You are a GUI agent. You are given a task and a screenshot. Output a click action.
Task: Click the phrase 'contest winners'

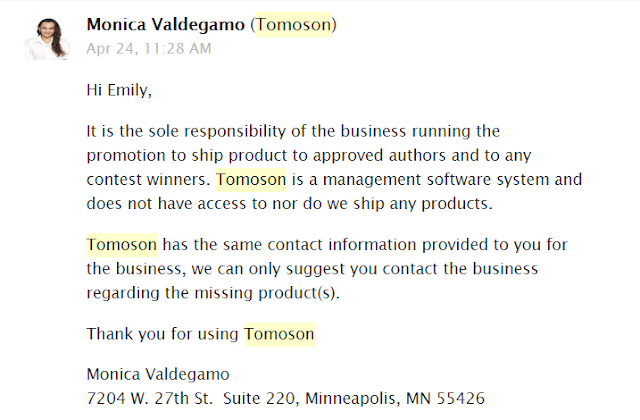(x=148, y=180)
